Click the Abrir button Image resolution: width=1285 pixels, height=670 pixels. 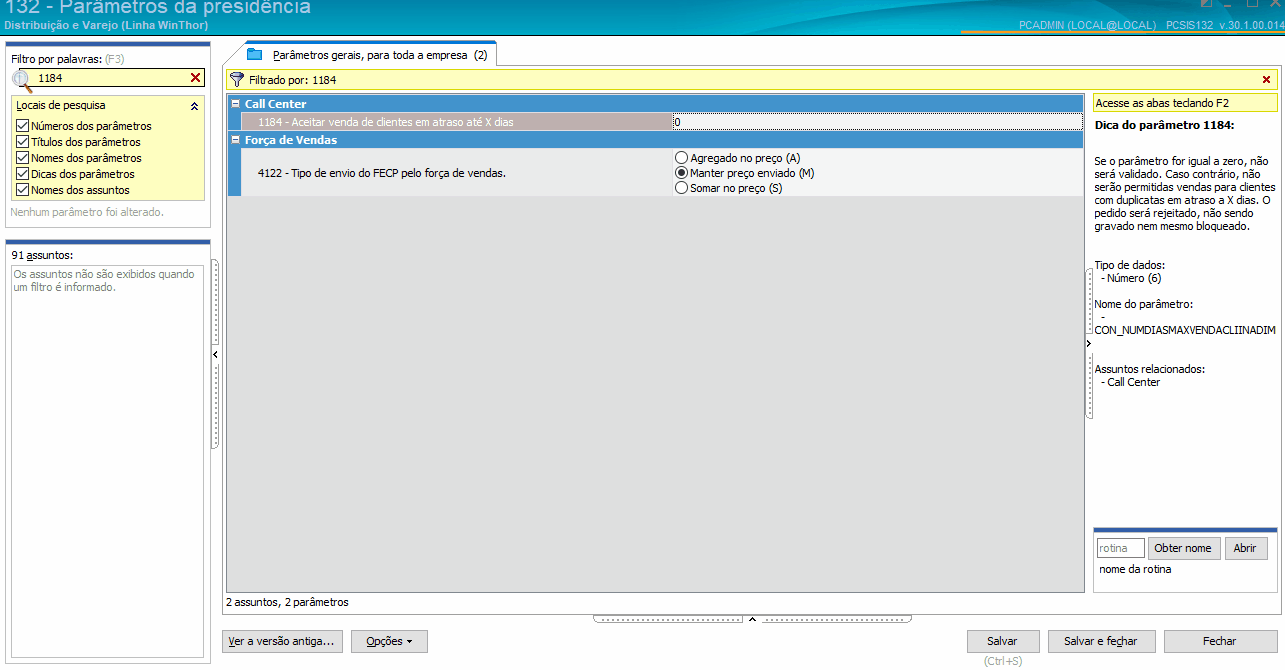(x=1245, y=548)
